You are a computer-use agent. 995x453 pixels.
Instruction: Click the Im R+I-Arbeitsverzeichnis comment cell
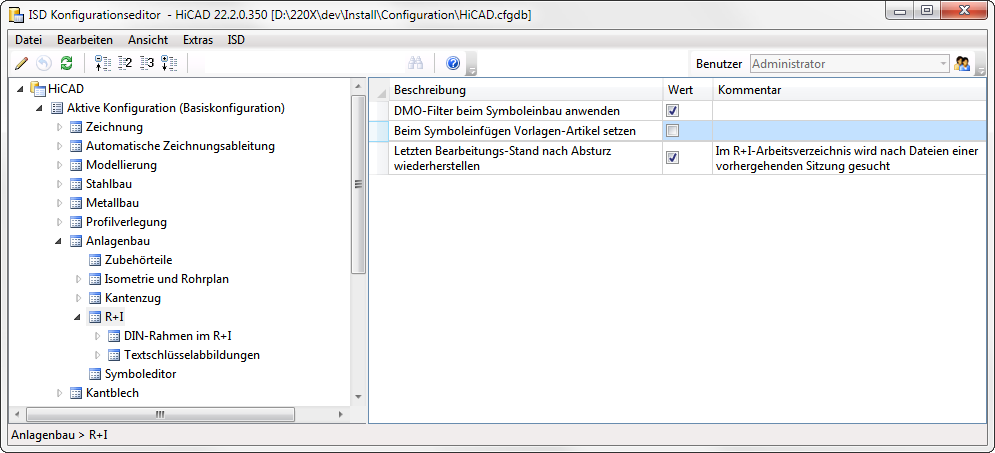(850, 159)
